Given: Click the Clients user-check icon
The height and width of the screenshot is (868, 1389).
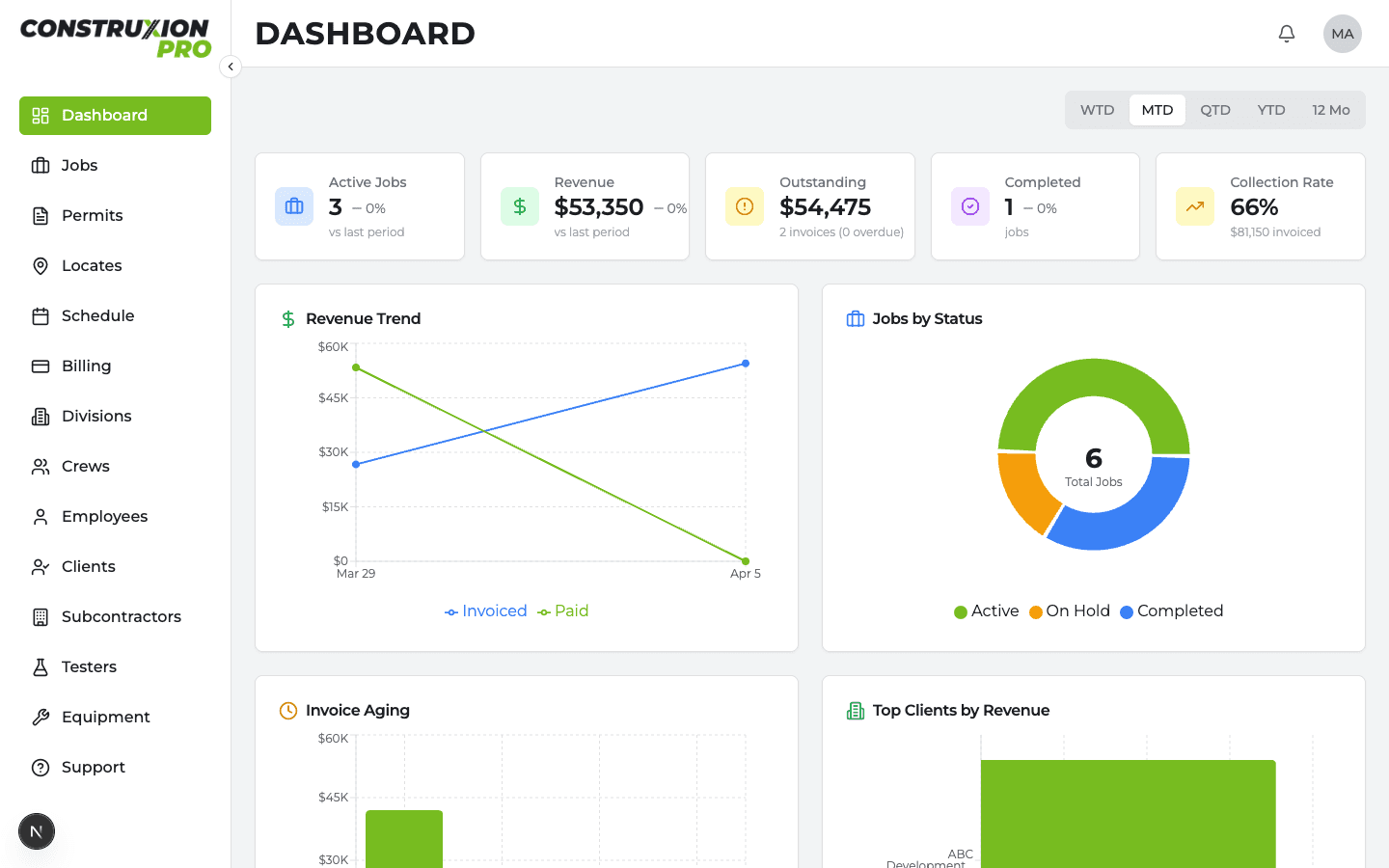Looking at the screenshot, I should click(41, 567).
